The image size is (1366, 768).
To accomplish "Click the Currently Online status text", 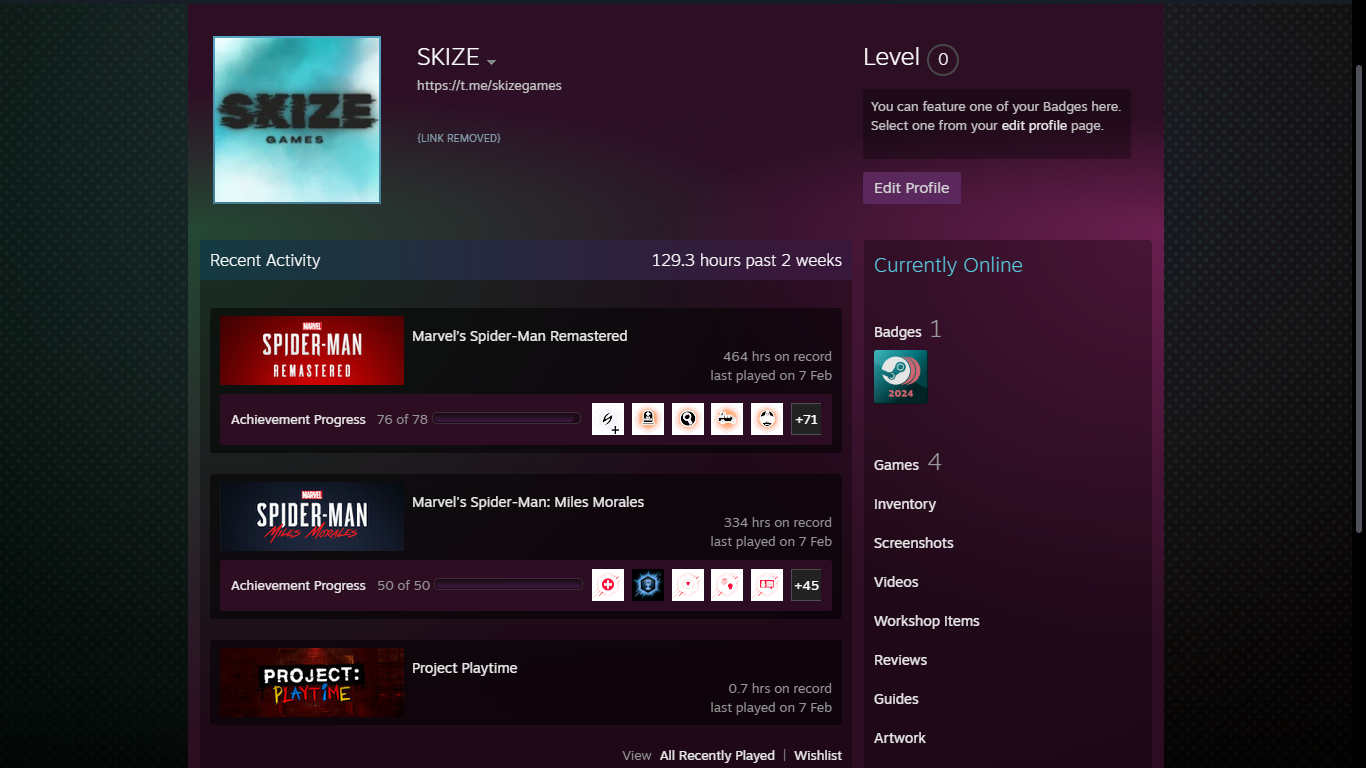I will 948,265.
